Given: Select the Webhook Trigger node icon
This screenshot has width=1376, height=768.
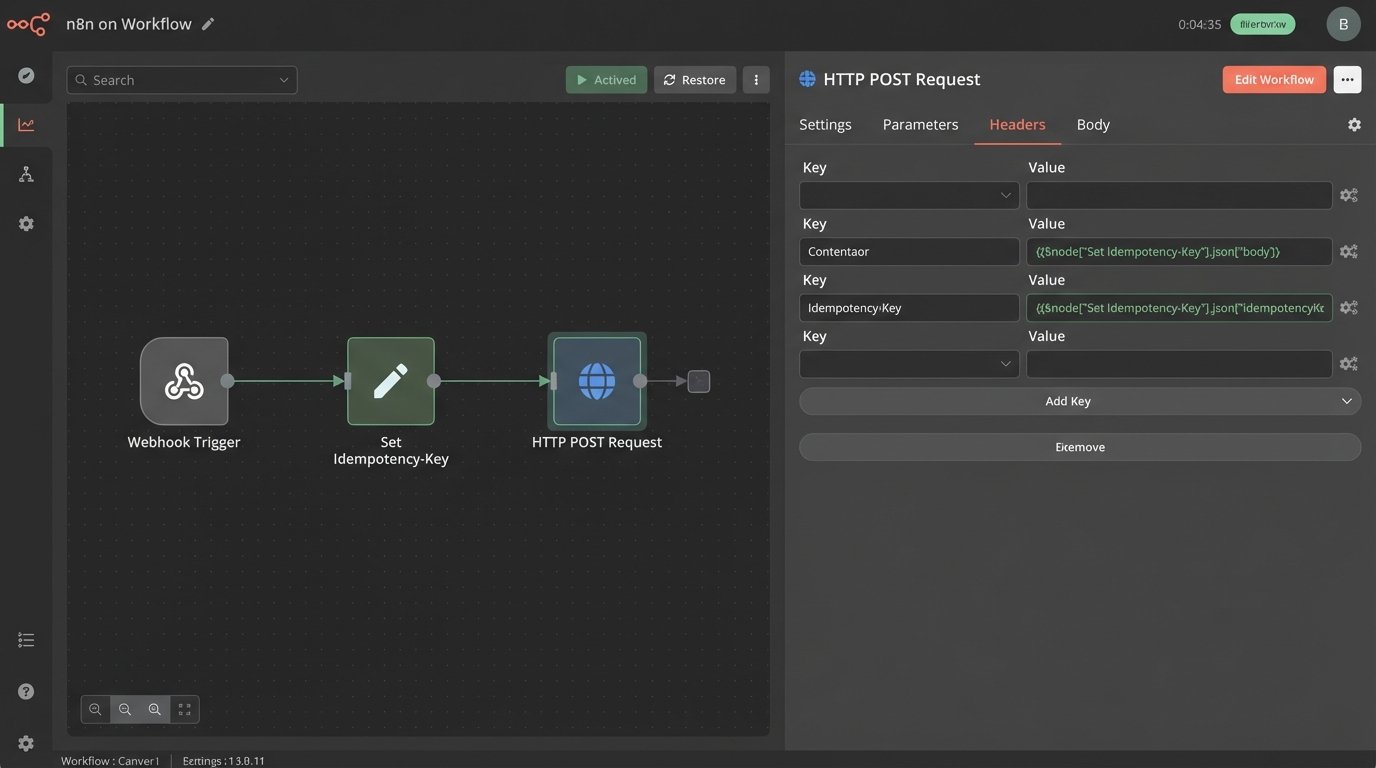Looking at the screenshot, I should coord(184,381).
